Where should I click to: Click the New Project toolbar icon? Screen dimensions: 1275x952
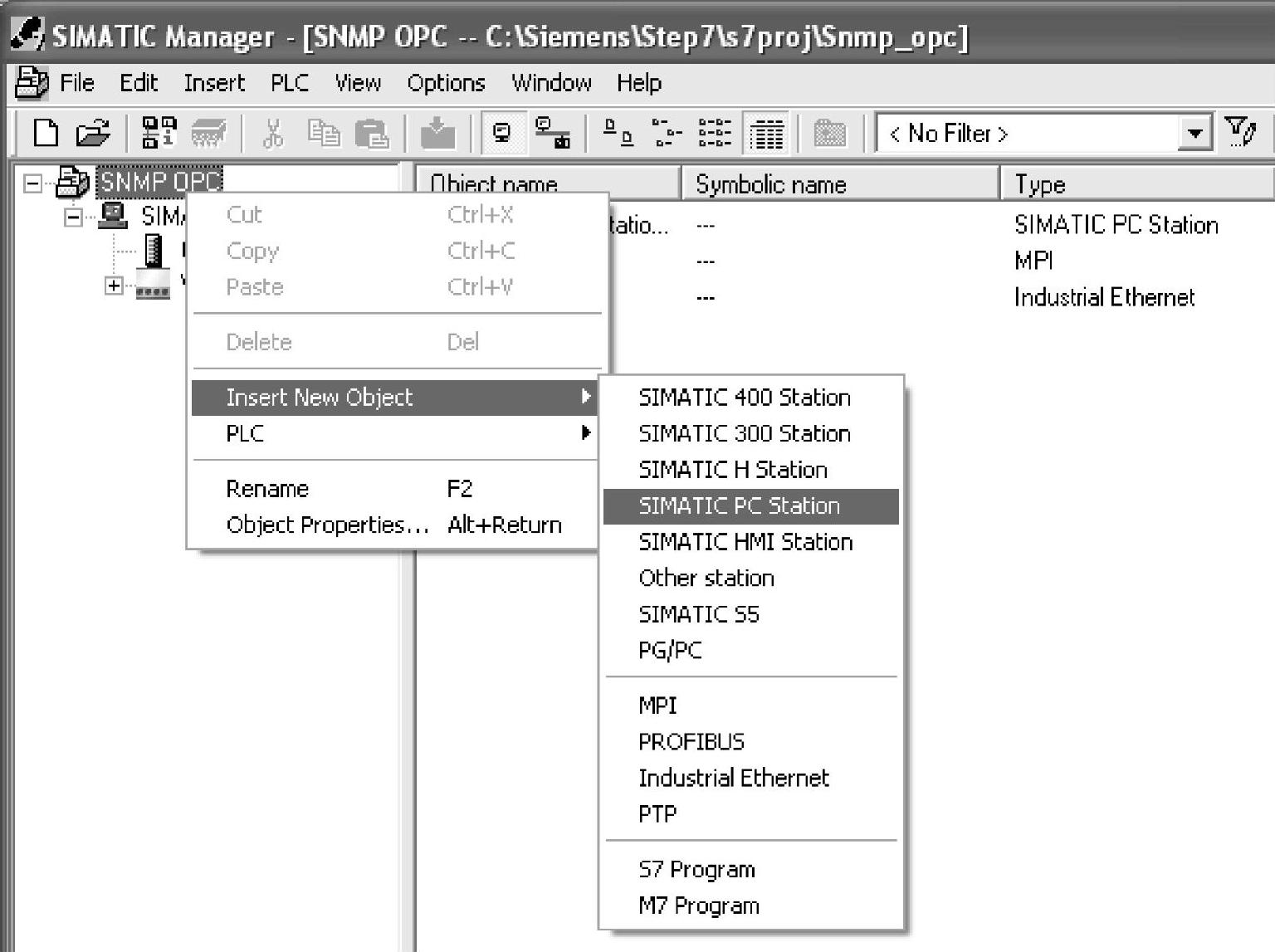point(46,133)
